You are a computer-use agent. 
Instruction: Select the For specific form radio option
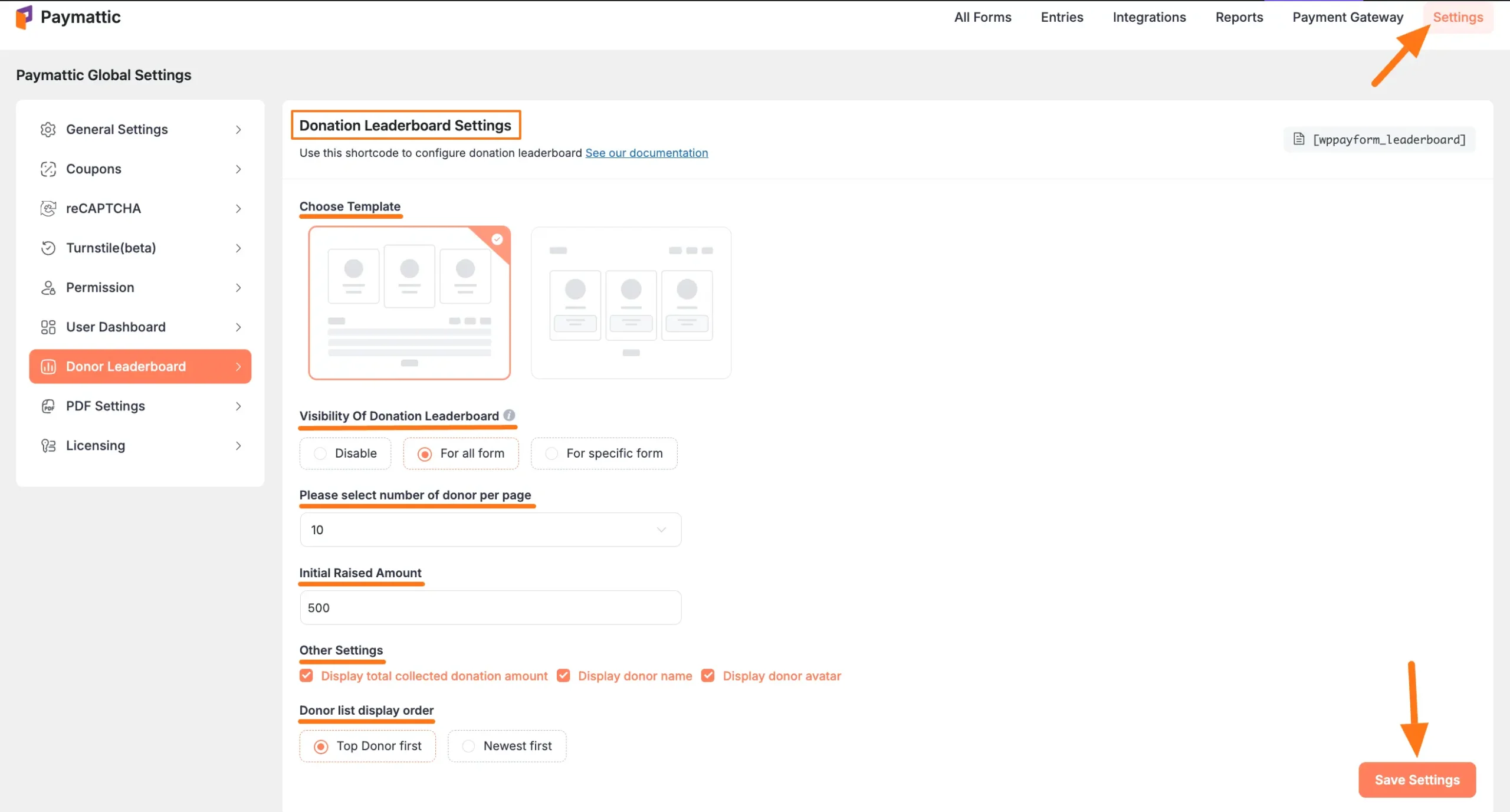coord(604,453)
